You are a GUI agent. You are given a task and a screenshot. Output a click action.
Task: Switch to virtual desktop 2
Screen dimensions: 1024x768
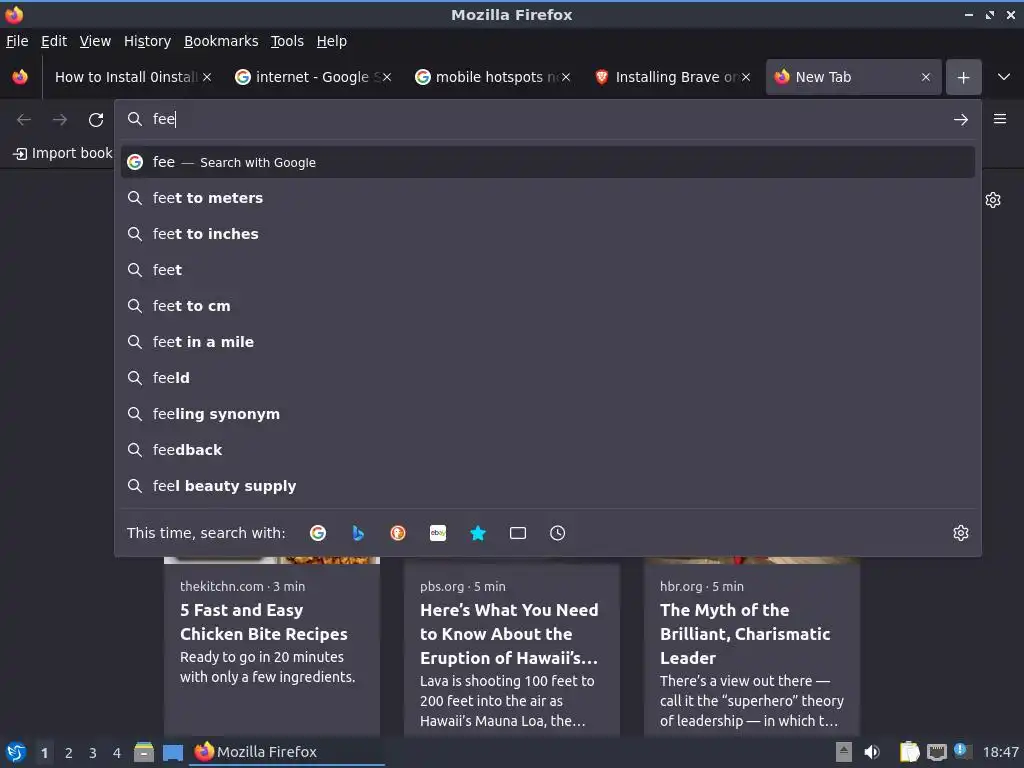pos(69,753)
